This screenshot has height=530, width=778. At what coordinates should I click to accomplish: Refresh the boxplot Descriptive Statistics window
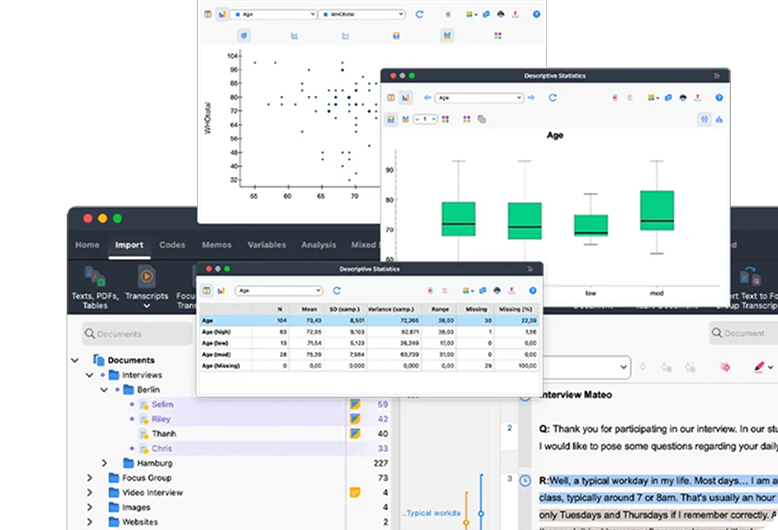[x=552, y=98]
